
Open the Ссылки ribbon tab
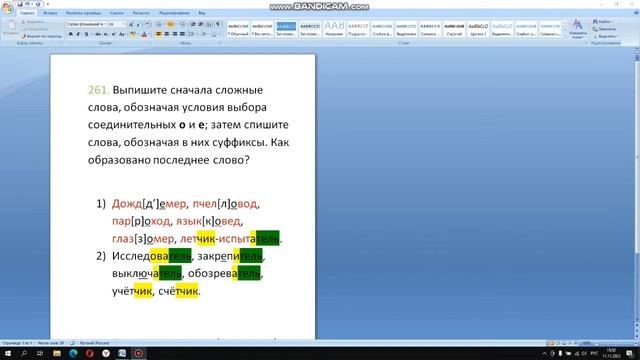coord(116,13)
